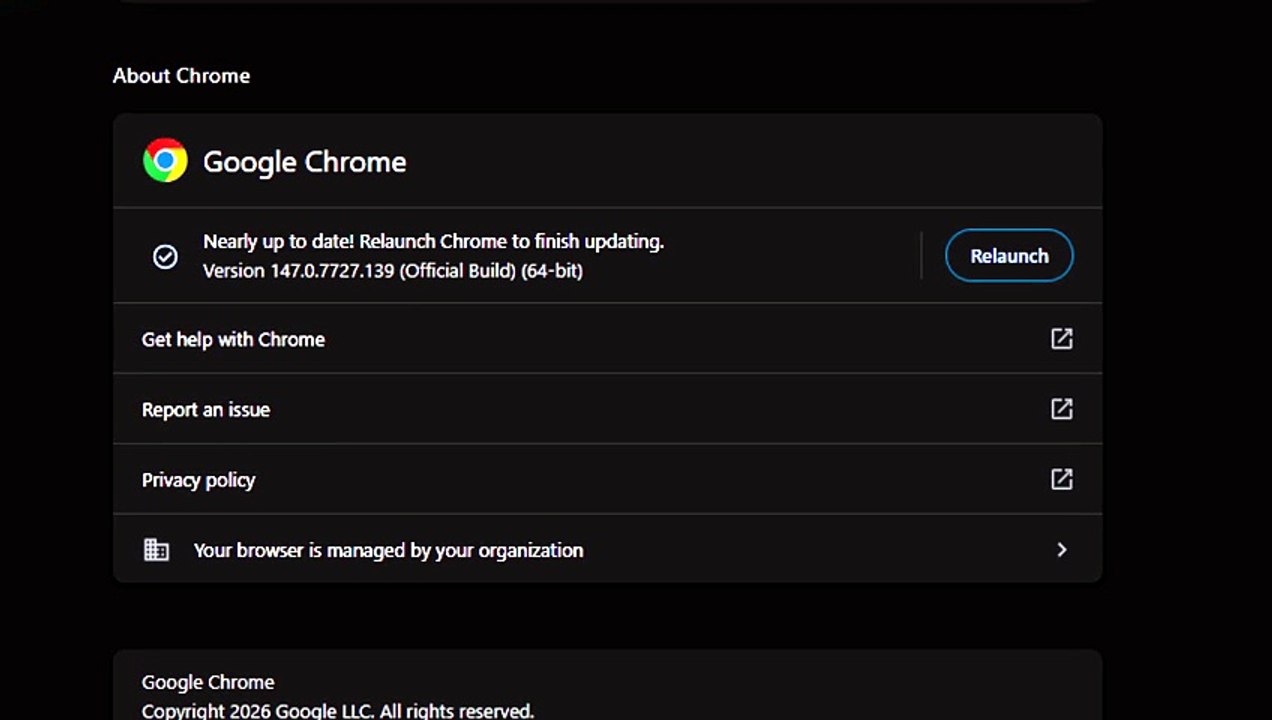The width and height of the screenshot is (1272, 720).
Task: Click the external link icon beside Report an issue
Action: (x=1061, y=409)
